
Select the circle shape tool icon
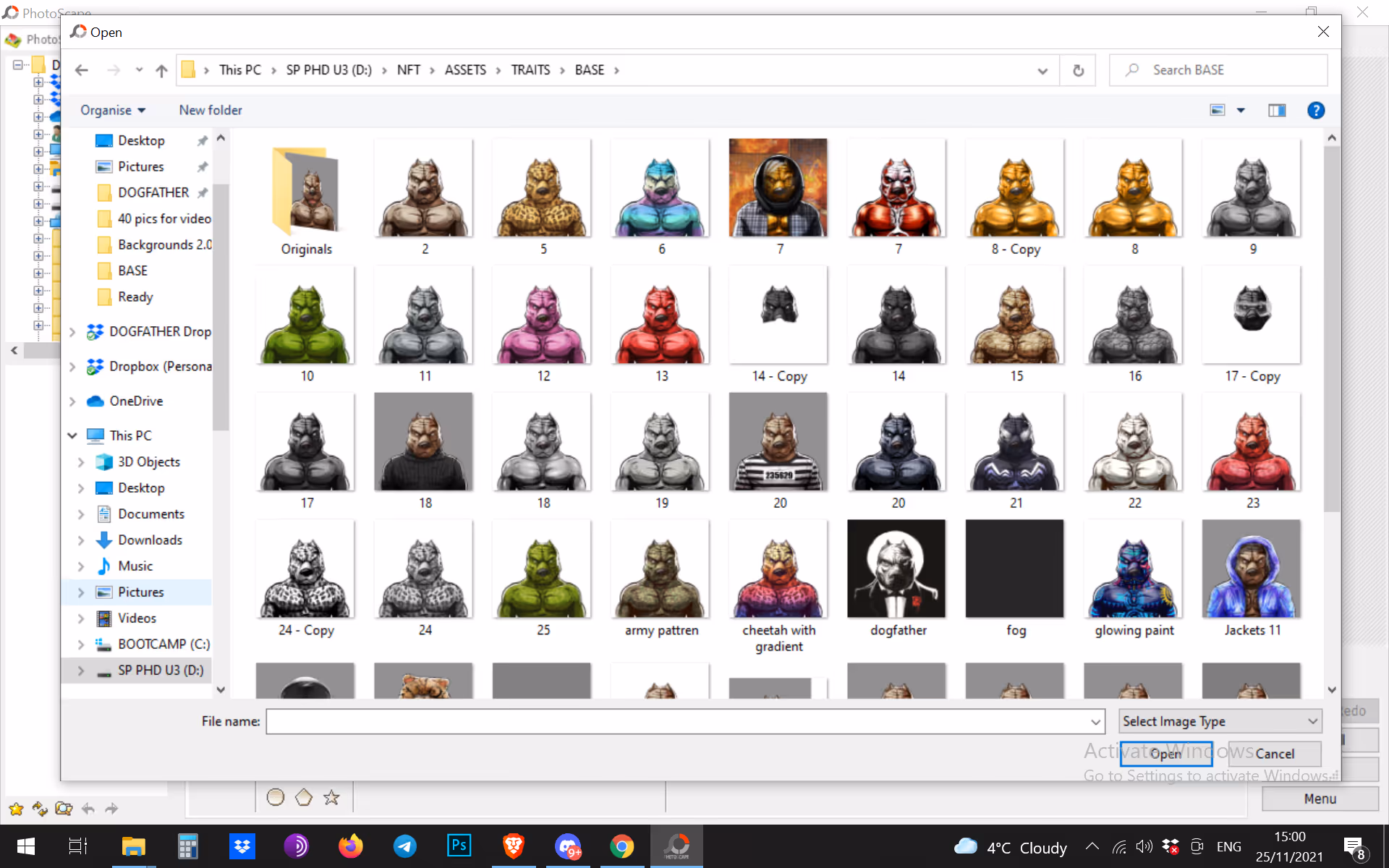(276, 797)
